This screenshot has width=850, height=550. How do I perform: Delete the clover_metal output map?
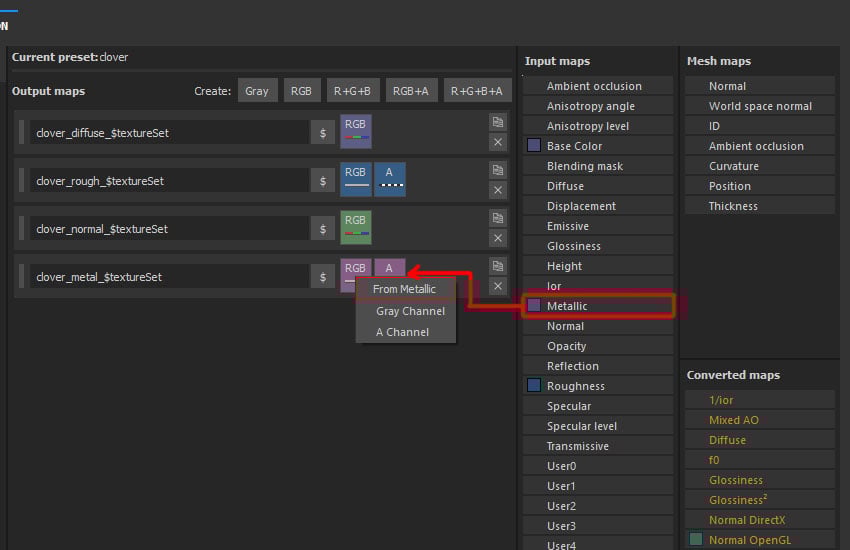pos(498,286)
